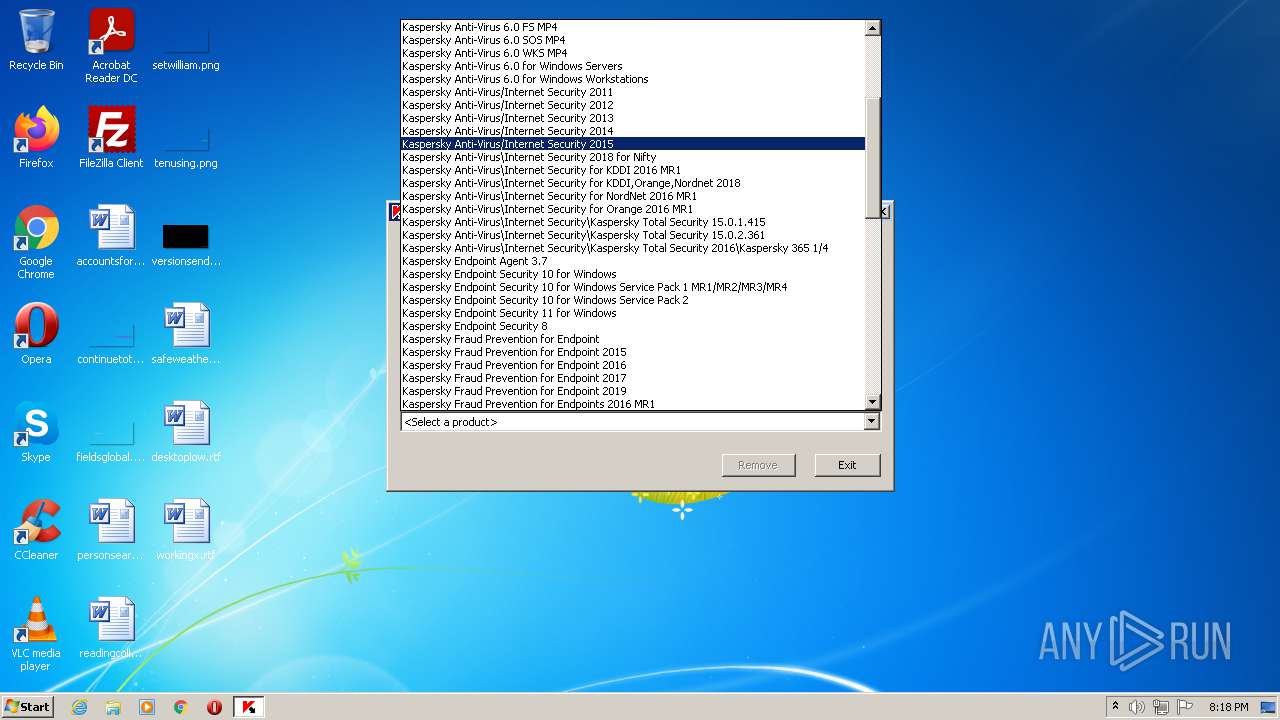This screenshot has width=1280, height=720.
Task: Open the media player taskbar icon
Action: (147, 707)
